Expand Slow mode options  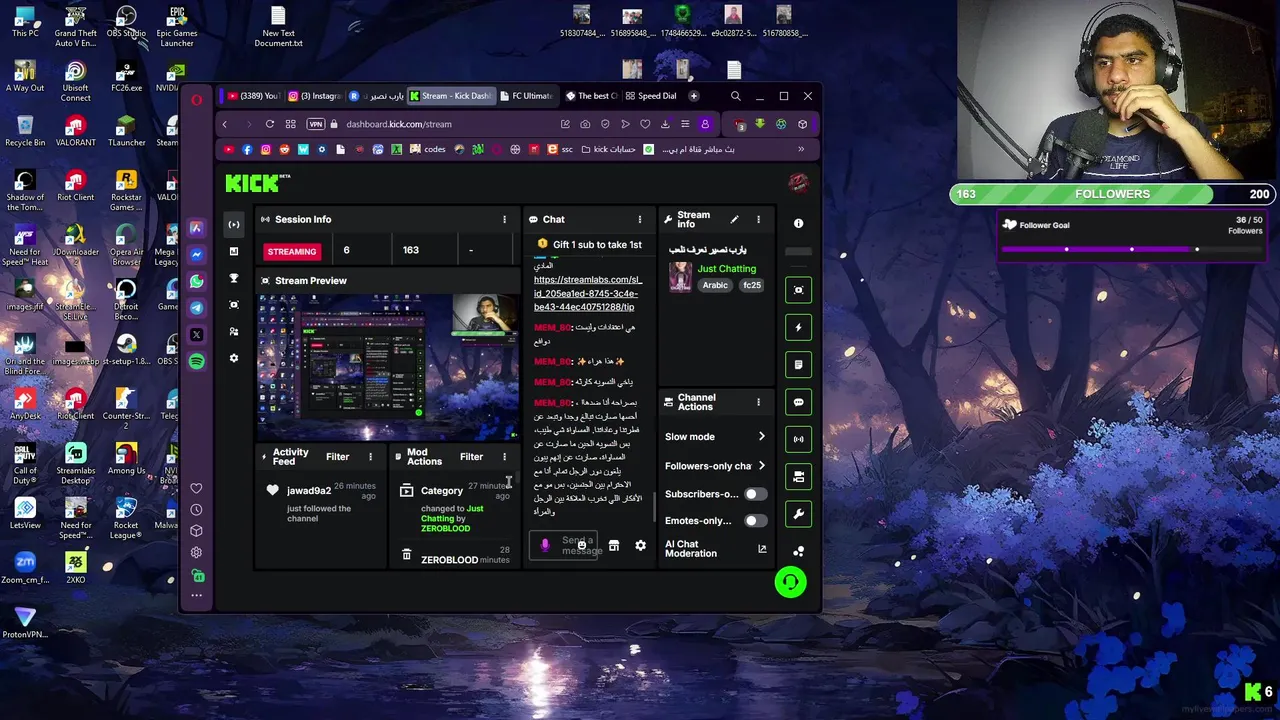[761, 437]
